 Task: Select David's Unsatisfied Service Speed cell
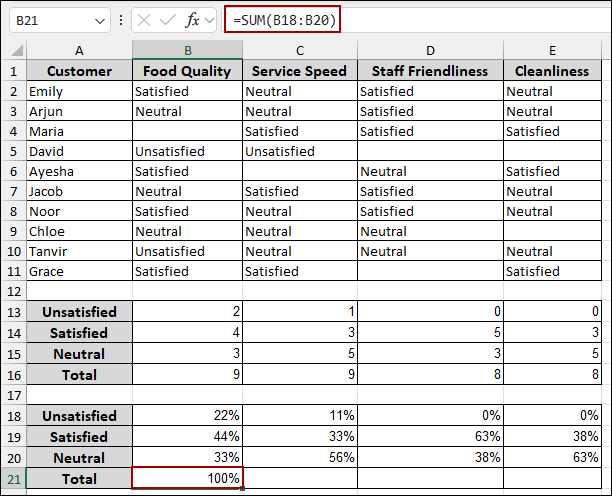tap(300, 151)
